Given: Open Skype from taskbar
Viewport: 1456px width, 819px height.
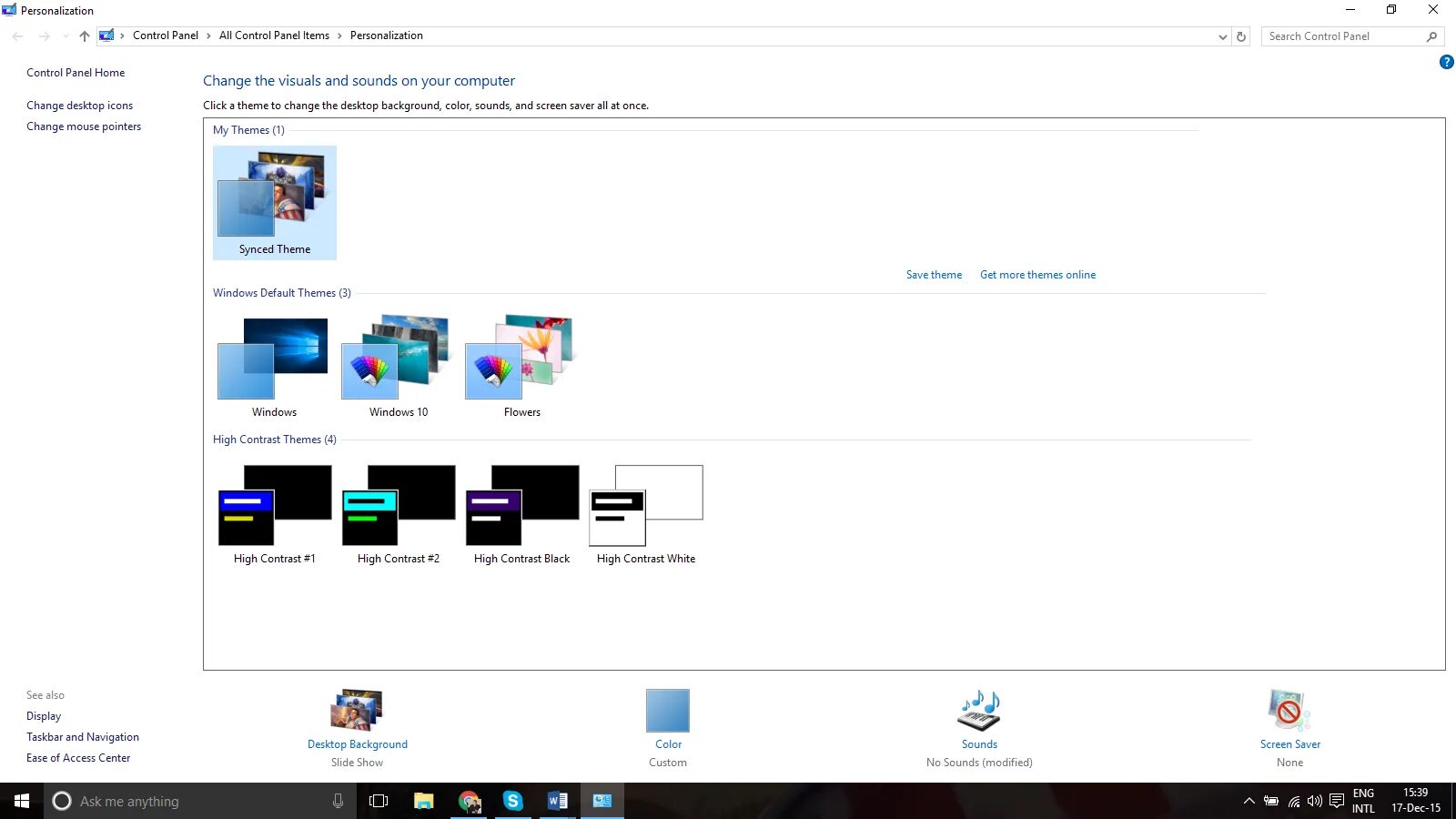Looking at the screenshot, I should point(513,801).
